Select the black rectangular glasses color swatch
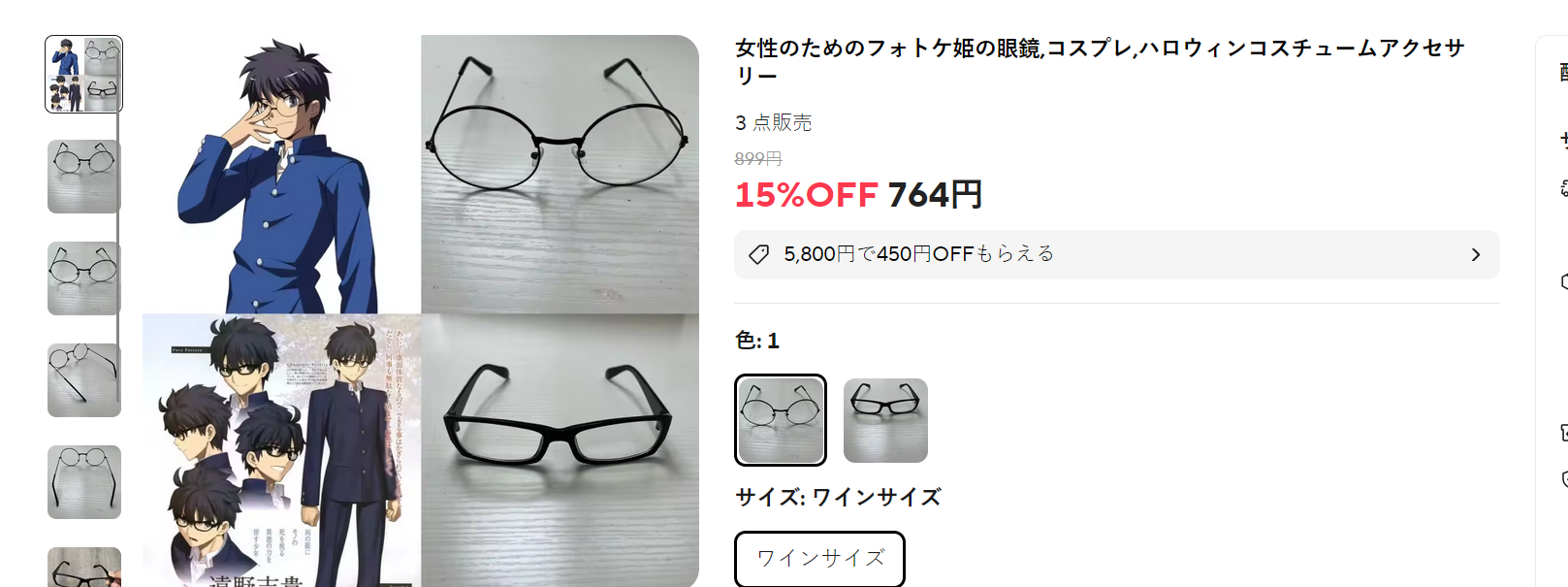The width and height of the screenshot is (1568, 587). pos(885,420)
